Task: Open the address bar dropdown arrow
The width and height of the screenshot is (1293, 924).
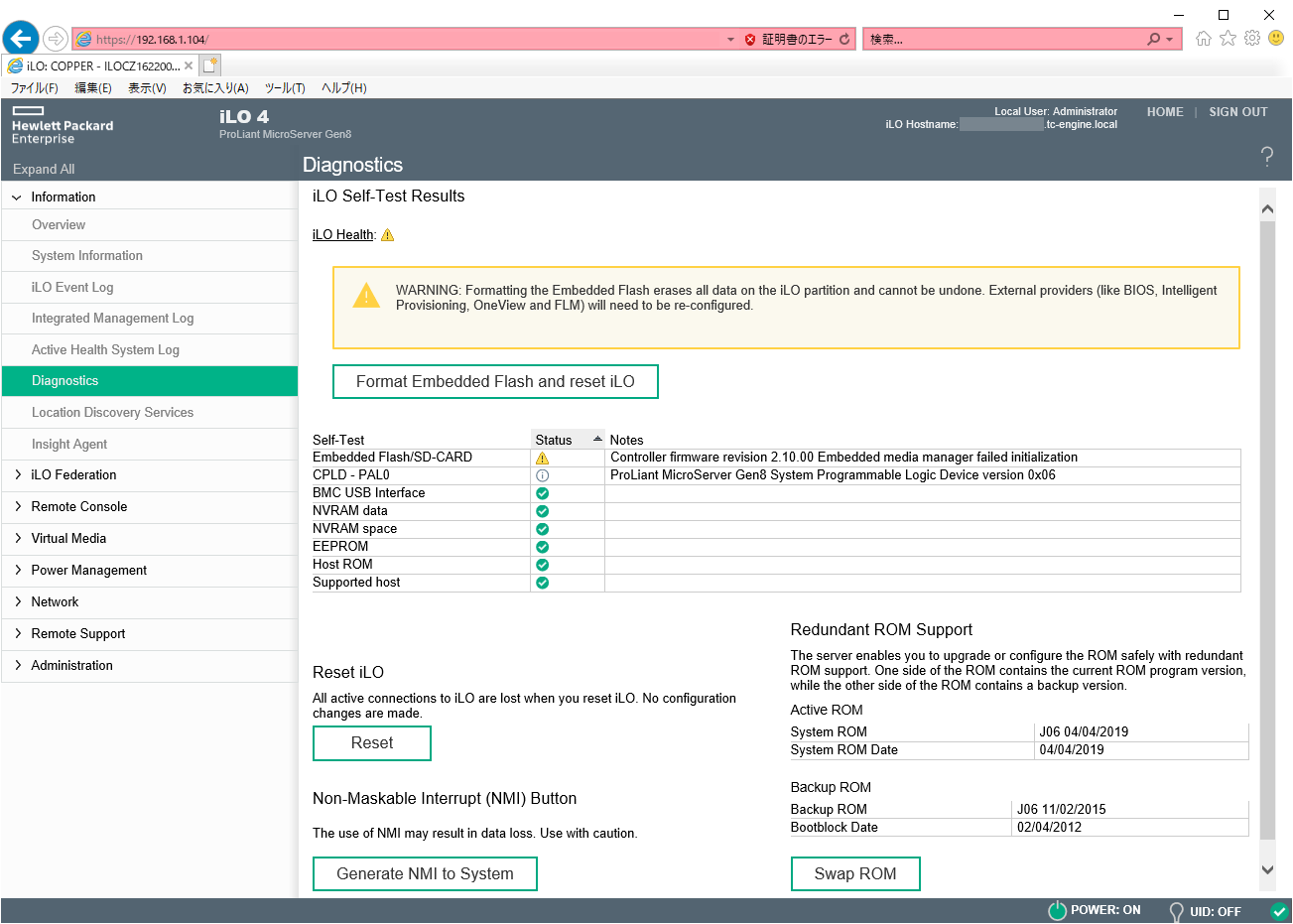Action: [731, 40]
